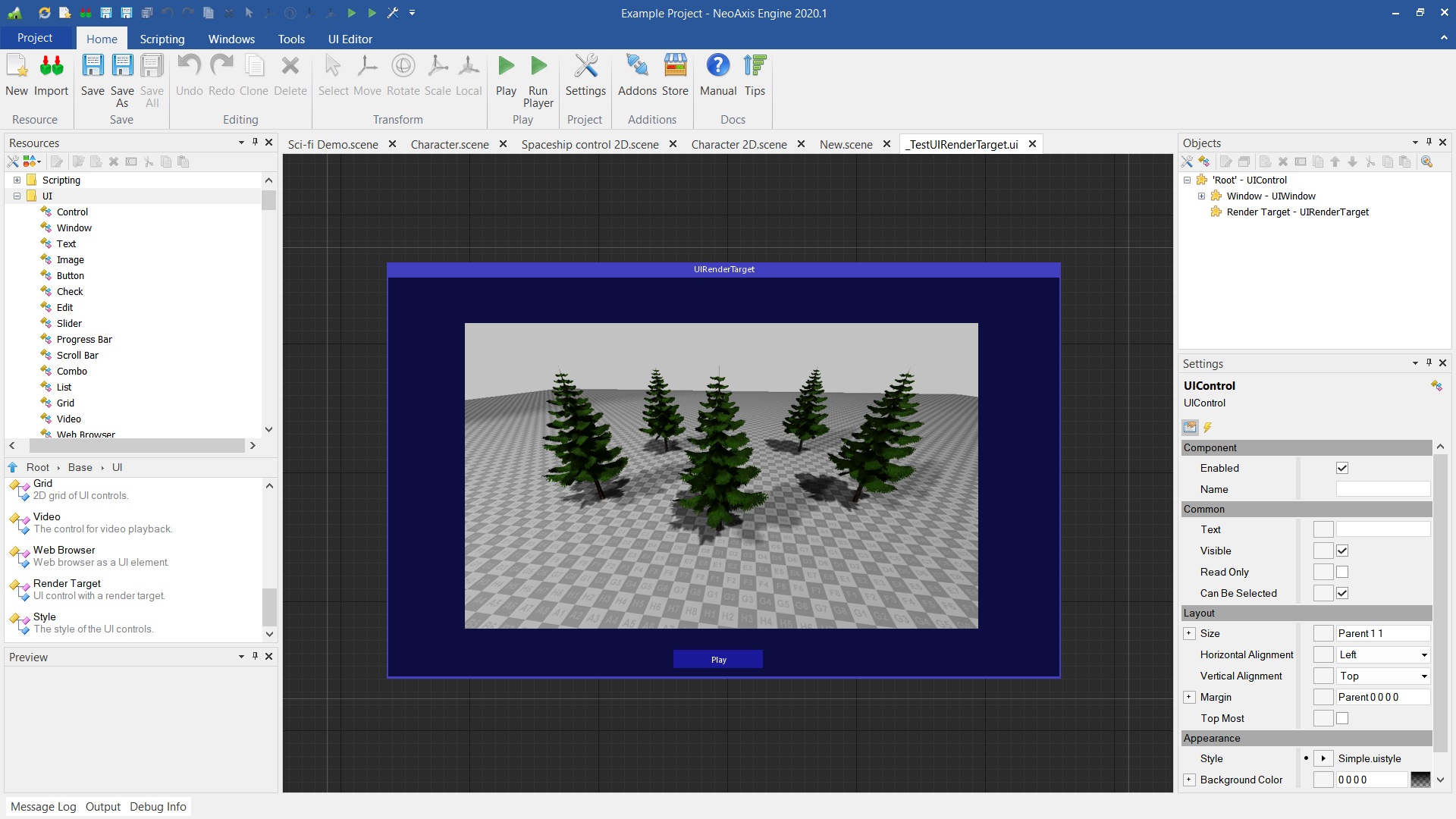
Task: Open the Manual help icon
Action: coord(717,67)
